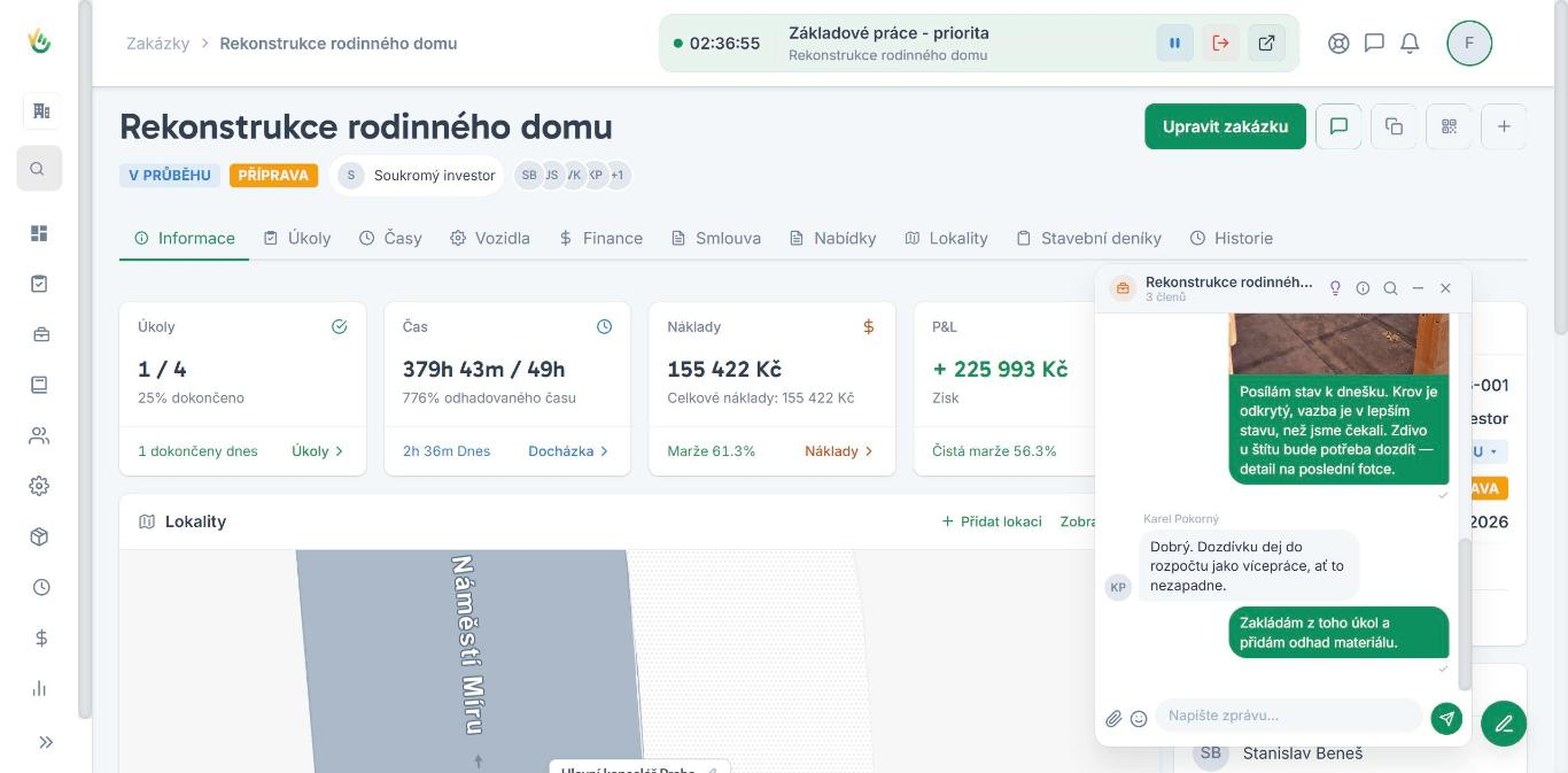Click the QR code icon button
Screen dimensions: 1568x773
pos(1449,126)
